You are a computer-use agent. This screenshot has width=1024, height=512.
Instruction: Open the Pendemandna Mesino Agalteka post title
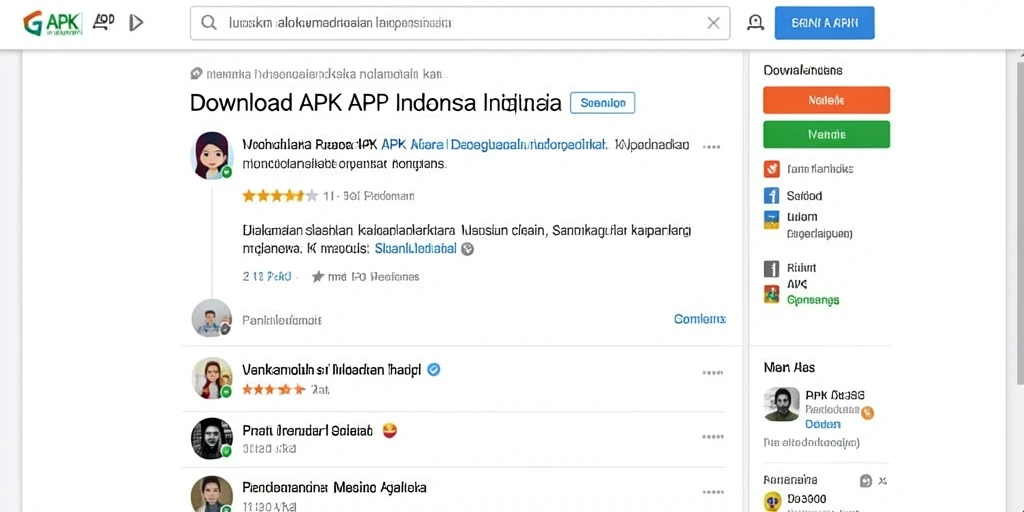[334, 487]
